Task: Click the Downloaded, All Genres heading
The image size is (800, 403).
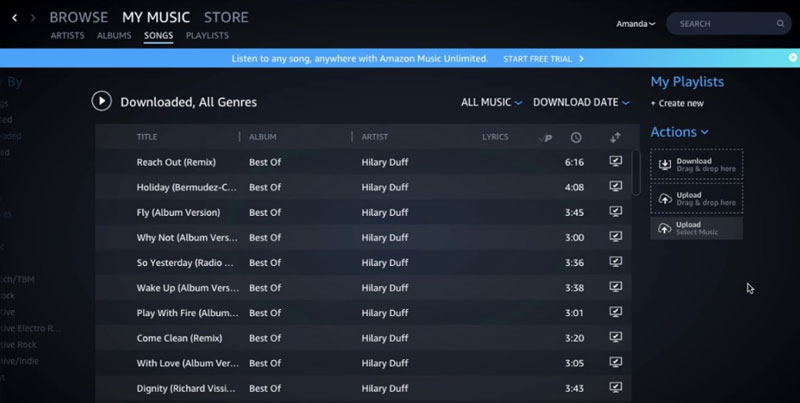Action: [x=188, y=102]
